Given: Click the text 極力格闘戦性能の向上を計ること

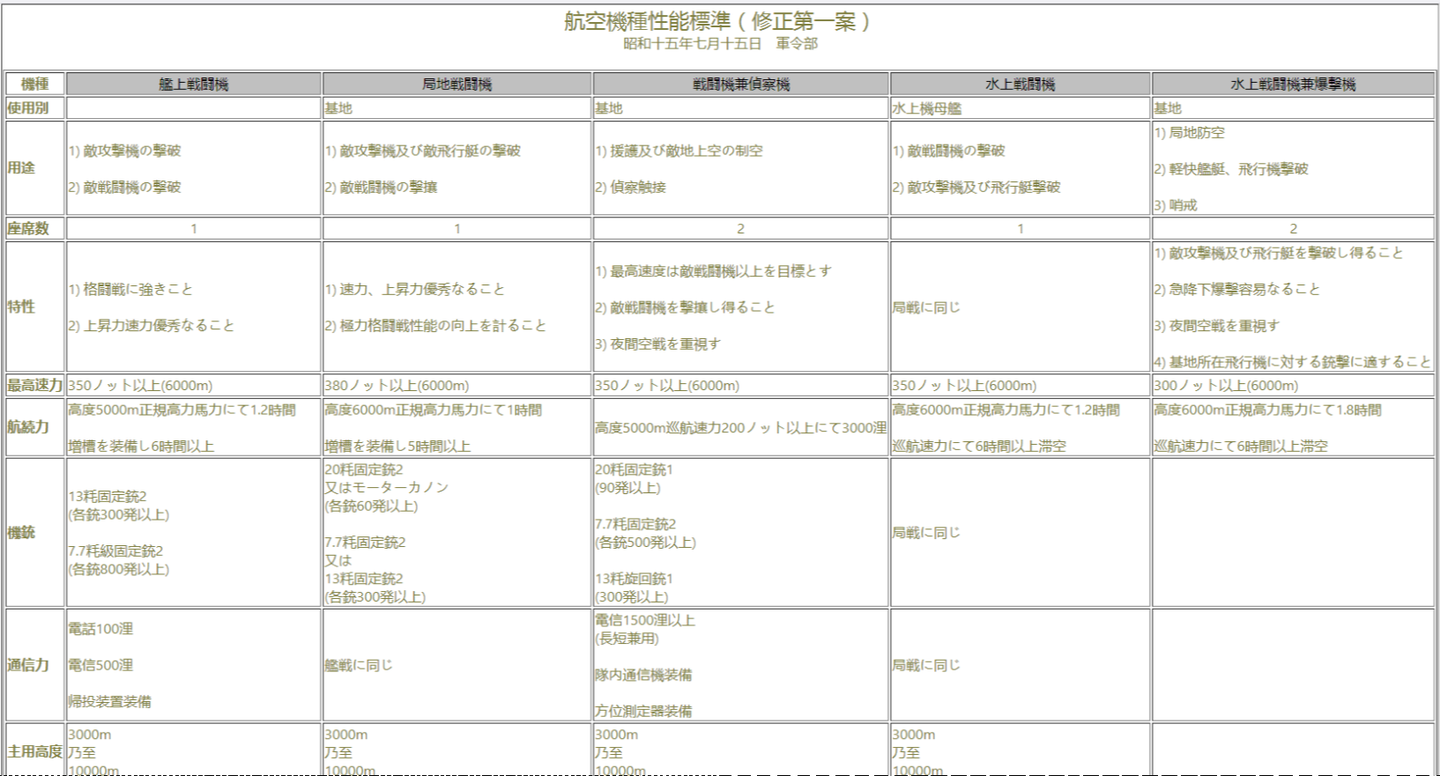Looking at the screenshot, I should 443,325.
